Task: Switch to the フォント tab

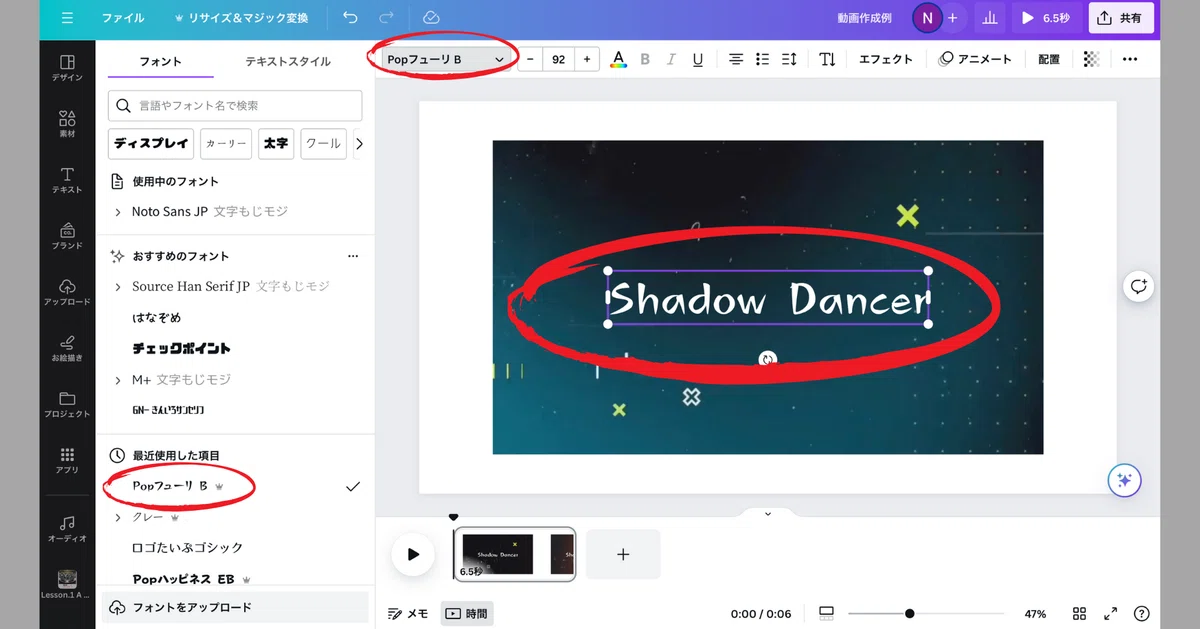Action: click(x=160, y=61)
